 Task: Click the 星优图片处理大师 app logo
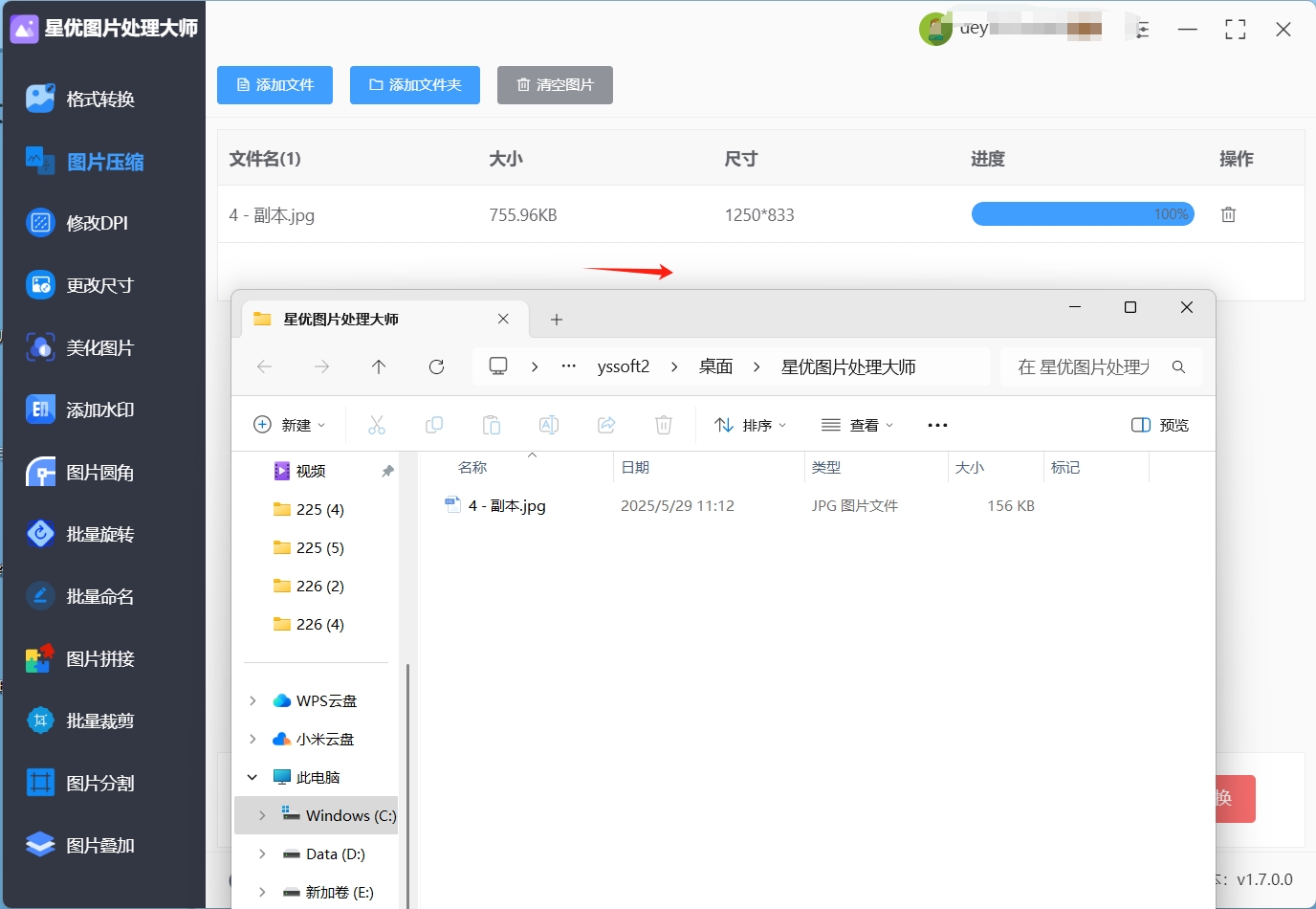[x=24, y=29]
